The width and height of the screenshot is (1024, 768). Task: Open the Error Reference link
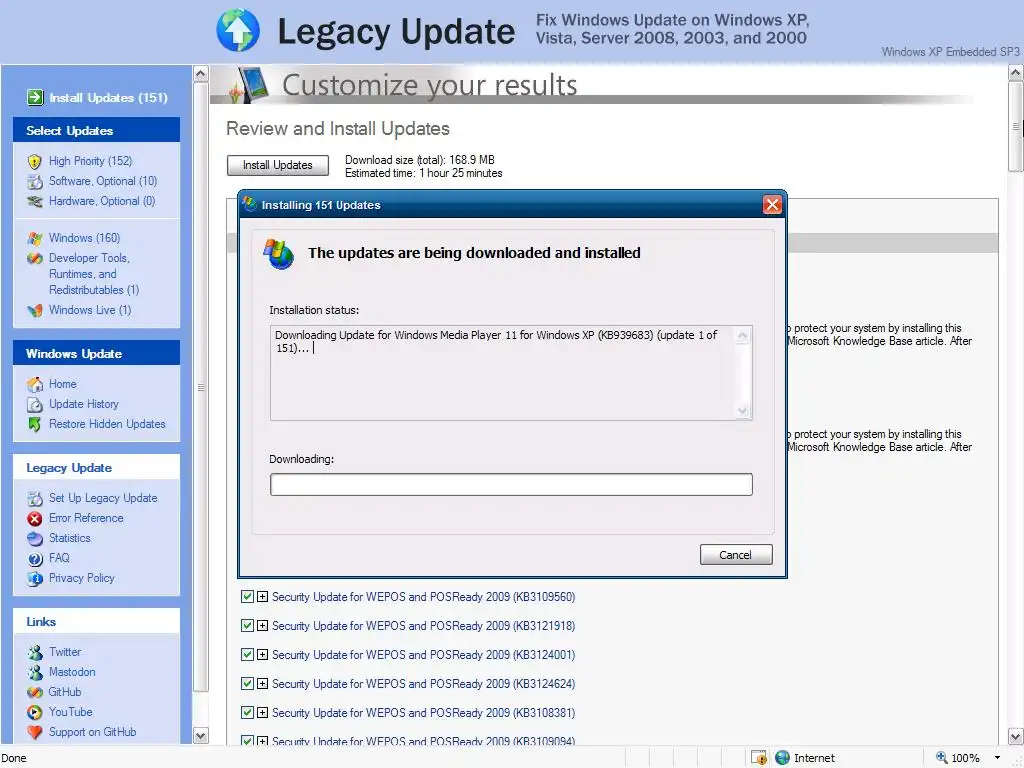86,518
